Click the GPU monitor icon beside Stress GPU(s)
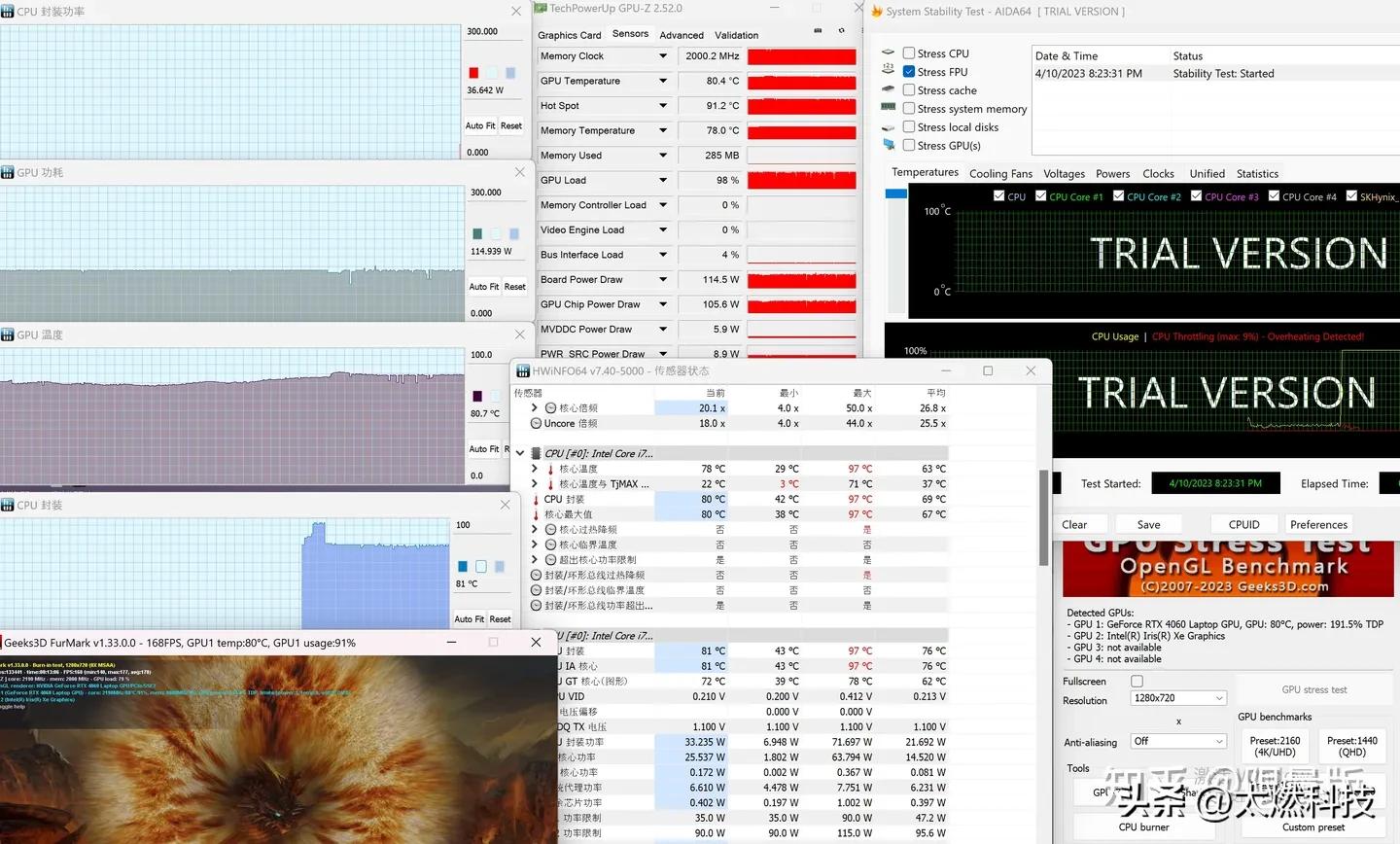The image size is (1400, 844). (888, 146)
